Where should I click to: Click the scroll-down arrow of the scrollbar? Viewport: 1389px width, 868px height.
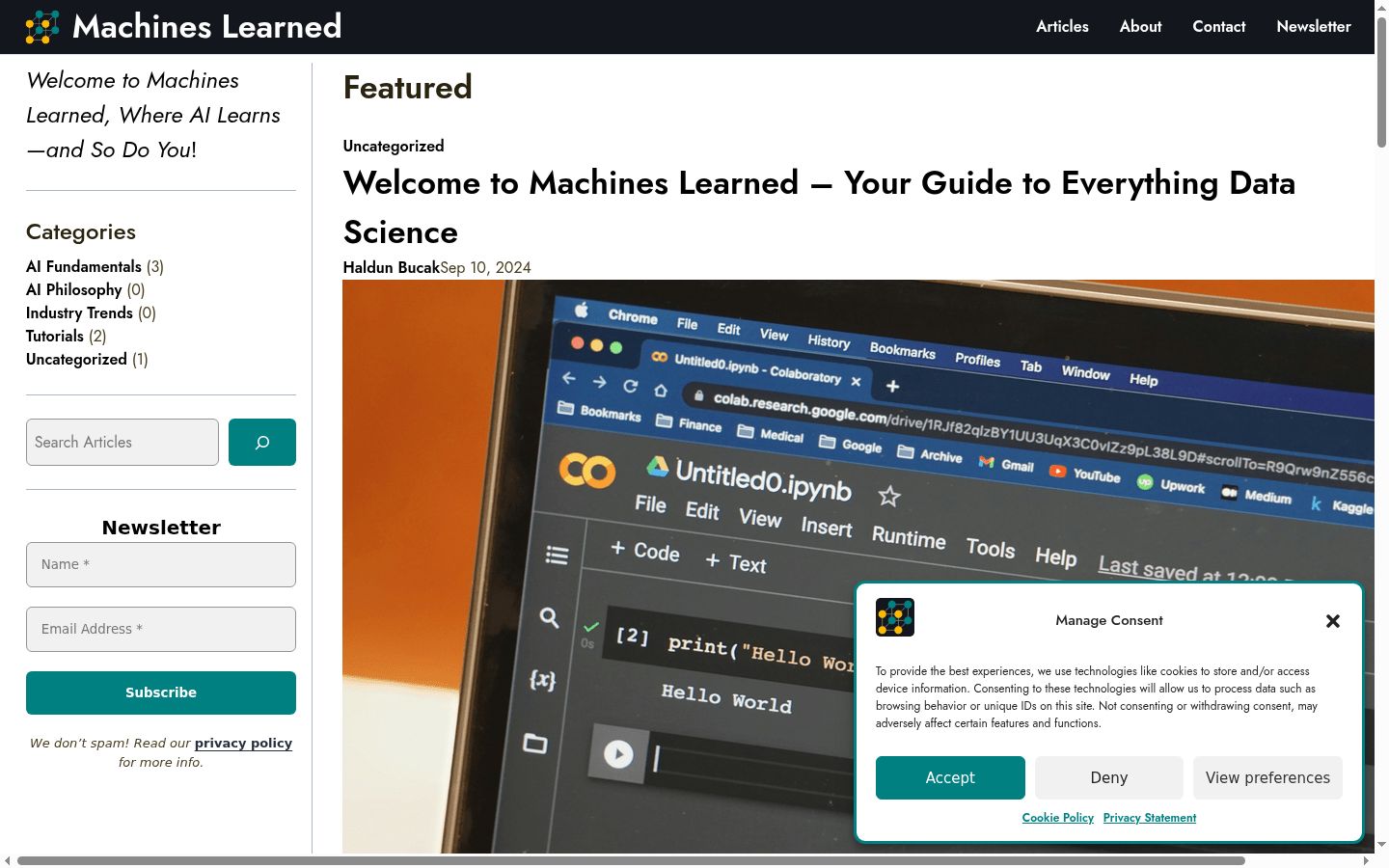1381,845
